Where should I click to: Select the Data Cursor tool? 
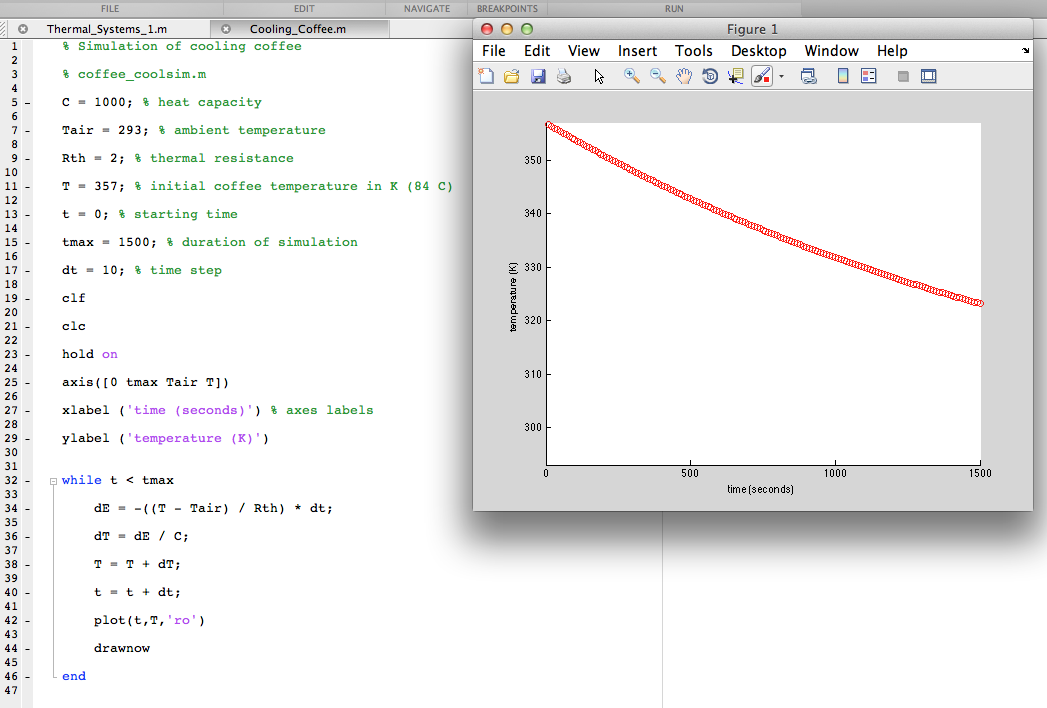click(737, 75)
